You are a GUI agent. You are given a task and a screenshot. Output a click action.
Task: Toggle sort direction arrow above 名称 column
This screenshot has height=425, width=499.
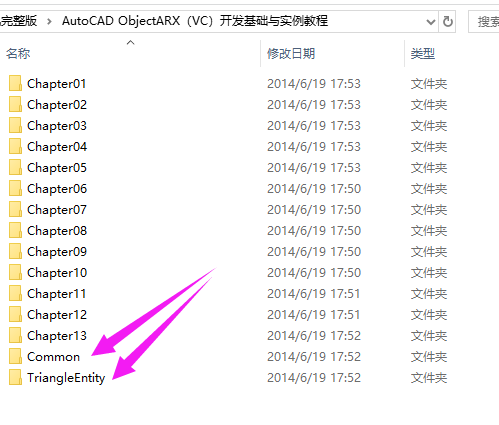131,43
